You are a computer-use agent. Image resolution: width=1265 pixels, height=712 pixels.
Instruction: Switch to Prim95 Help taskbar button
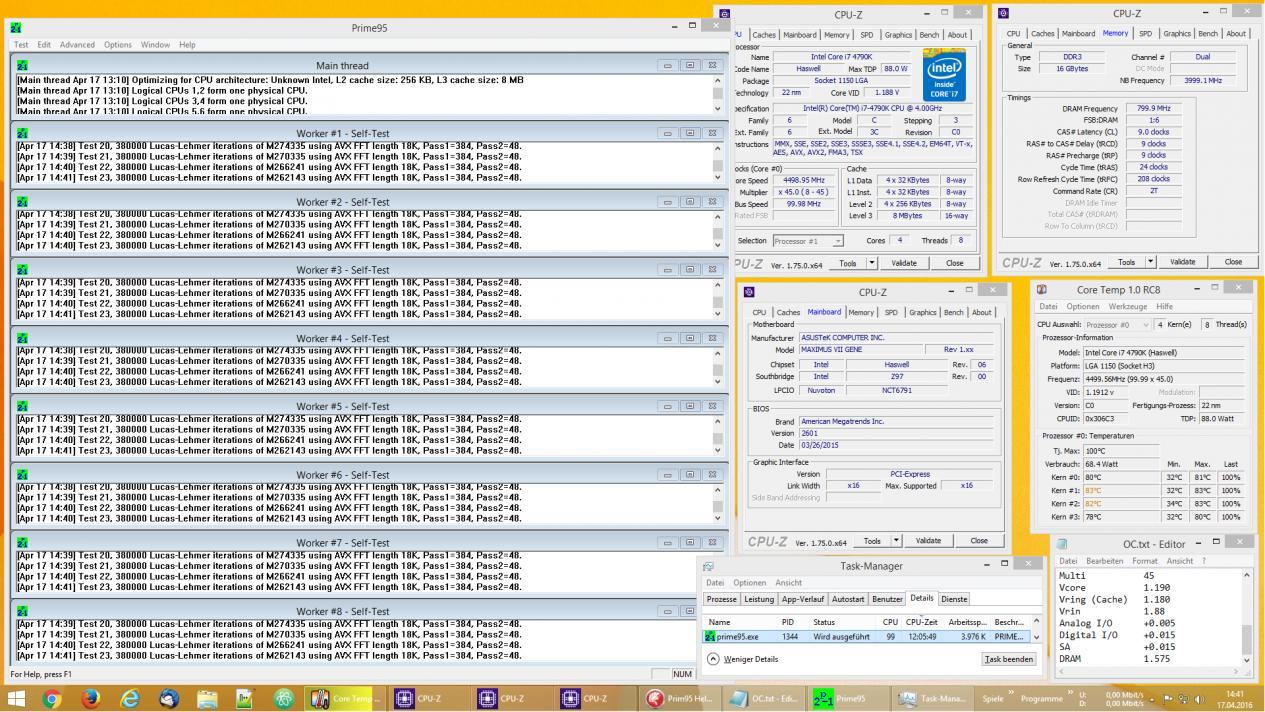pos(680,698)
